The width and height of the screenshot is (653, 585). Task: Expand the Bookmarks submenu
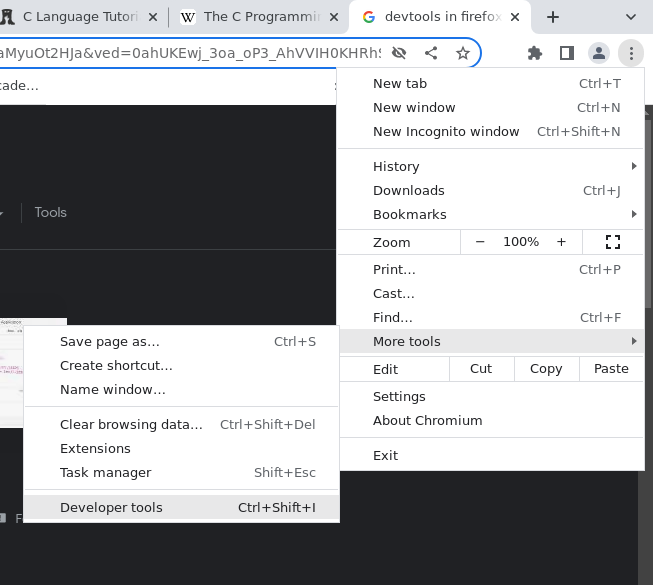pos(491,214)
